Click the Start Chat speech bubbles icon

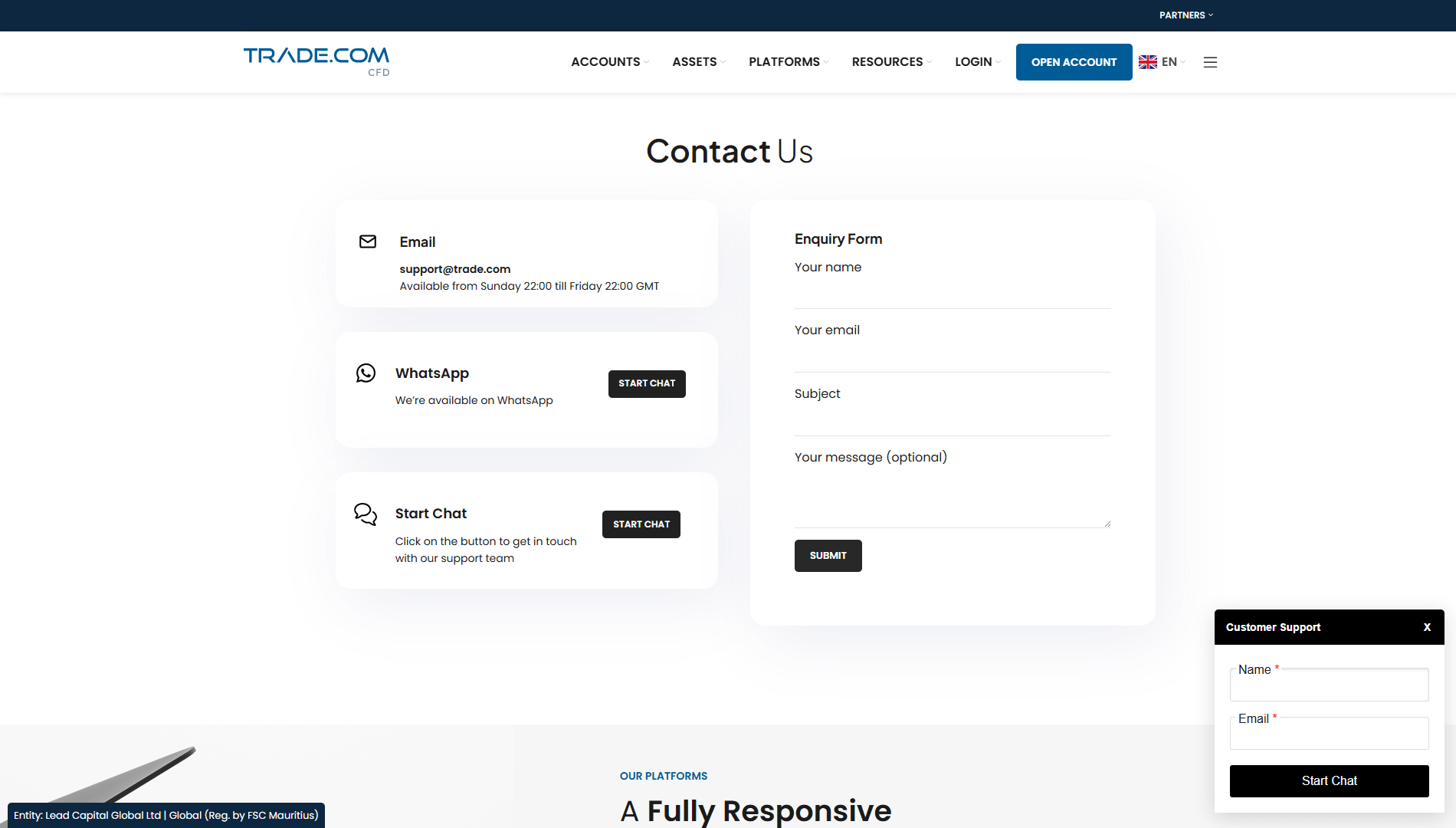tap(366, 514)
